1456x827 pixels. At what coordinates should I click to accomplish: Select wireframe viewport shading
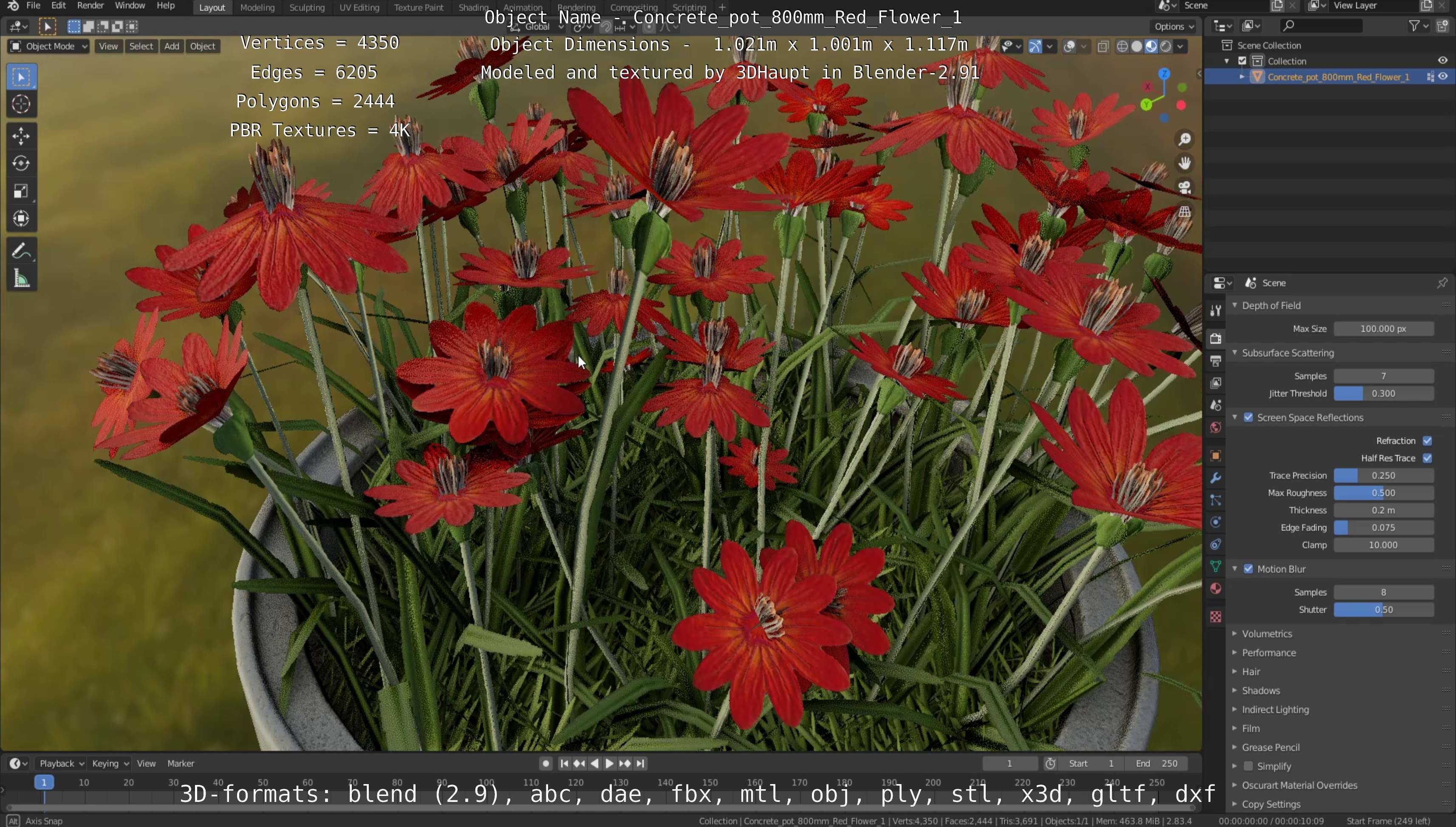tap(1122, 47)
